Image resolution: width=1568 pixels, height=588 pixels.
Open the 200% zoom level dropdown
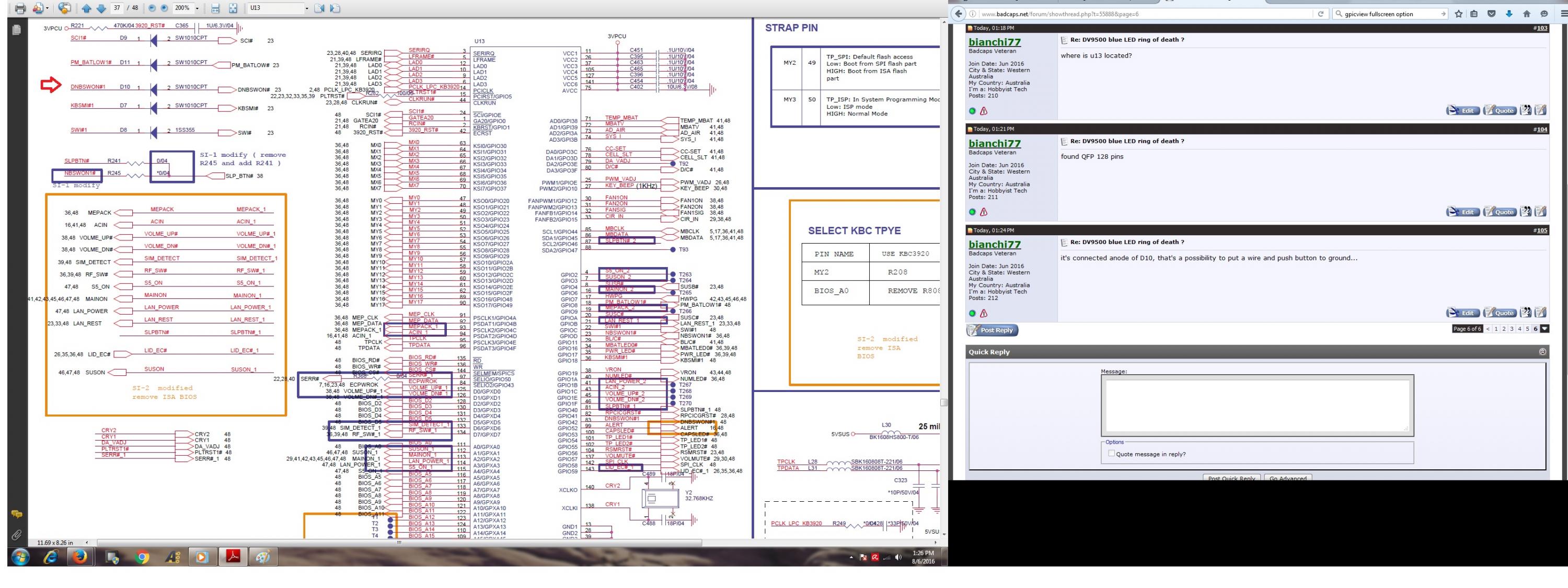197,8
